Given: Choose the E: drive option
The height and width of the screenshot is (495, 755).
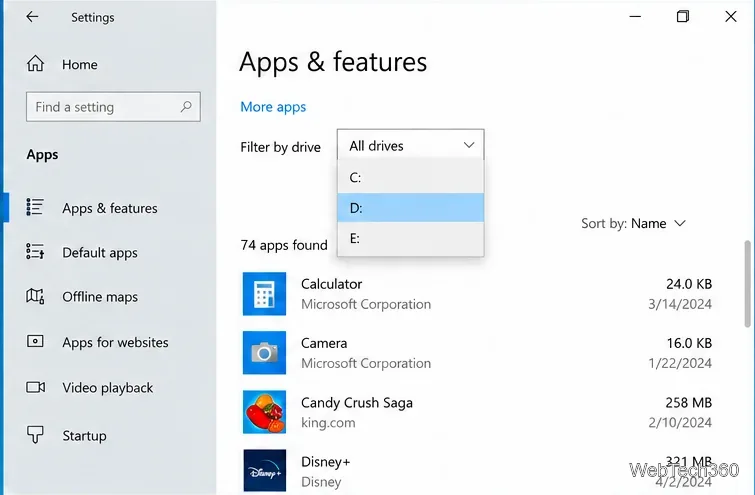Looking at the screenshot, I should [411, 238].
